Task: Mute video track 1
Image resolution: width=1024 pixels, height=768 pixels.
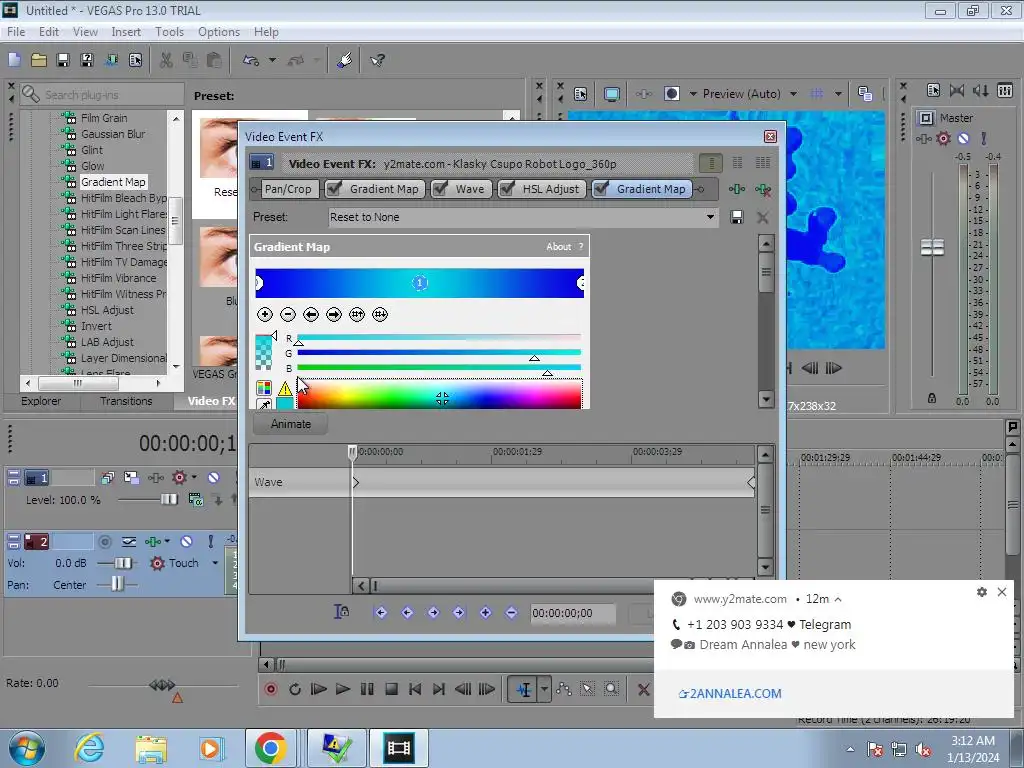Action: click(214, 478)
